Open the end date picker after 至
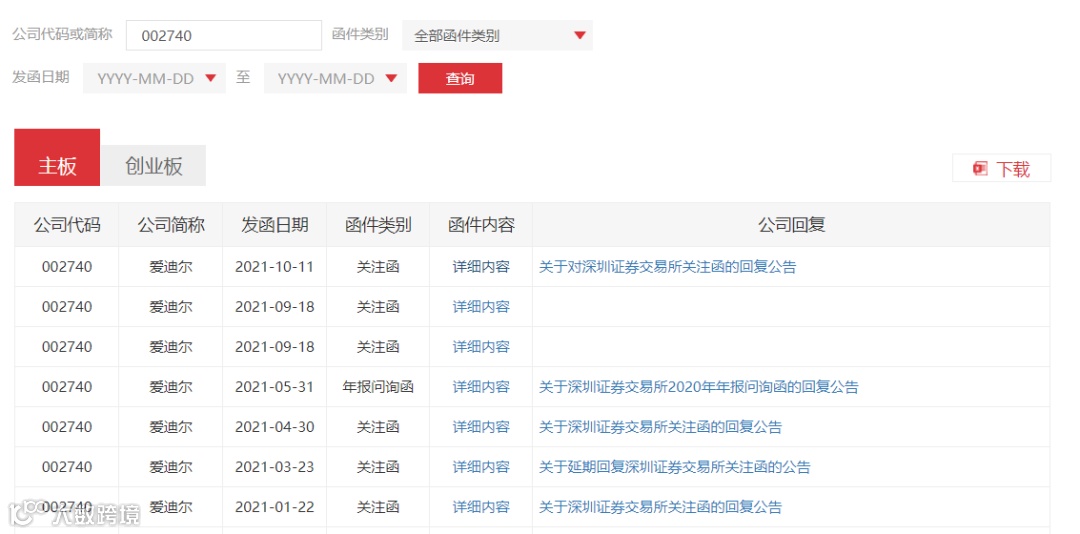The width and height of the screenshot is (1080, 534). tap(335, 79)
